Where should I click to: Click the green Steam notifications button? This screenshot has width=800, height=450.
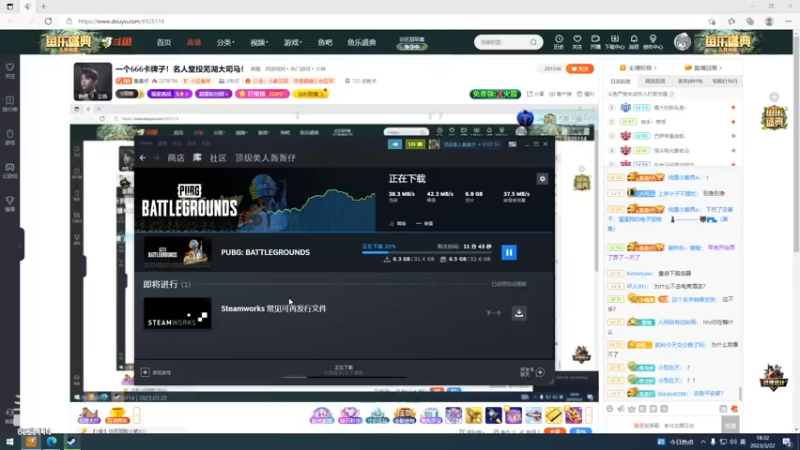point(415,144)
